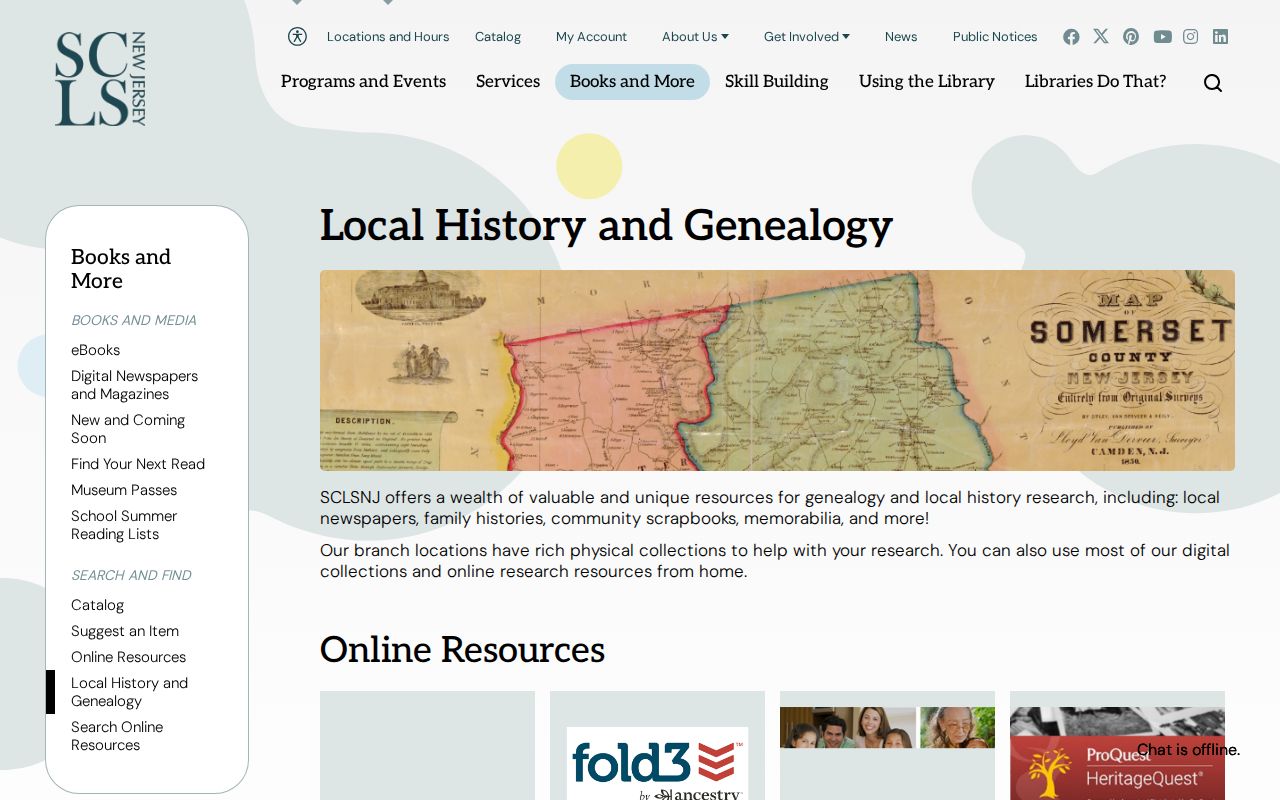Open Find Your Next Read
Screen dimensions: 1280x800
[138, 464]
